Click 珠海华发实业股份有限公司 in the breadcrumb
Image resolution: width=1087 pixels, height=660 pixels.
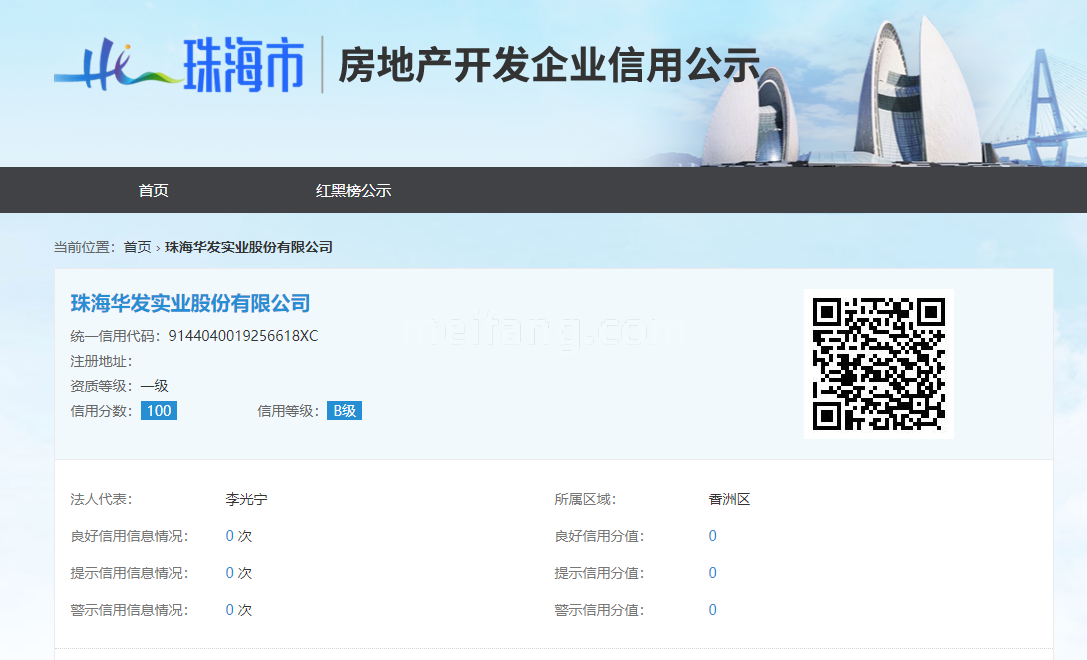click(249, 247)
